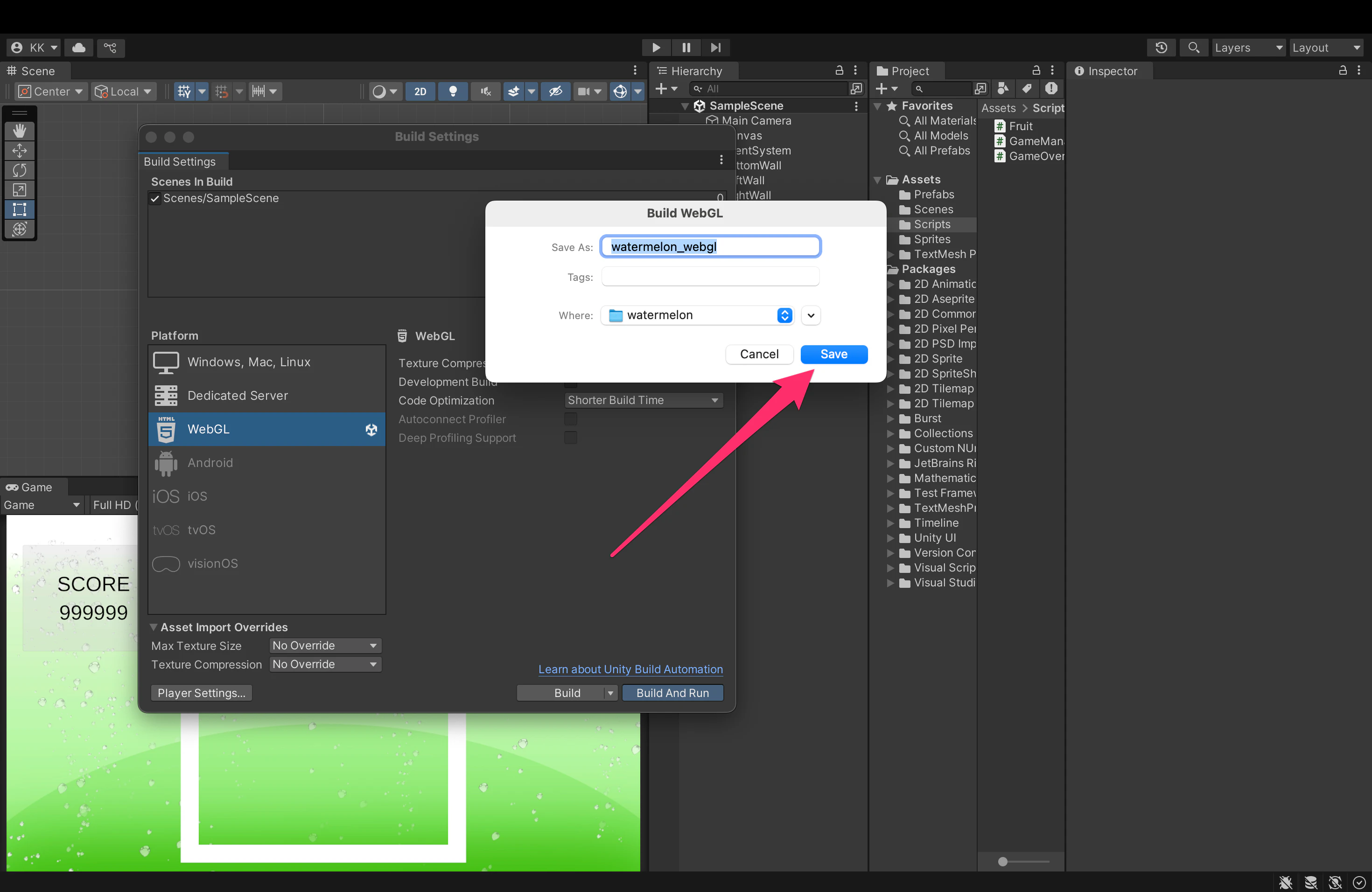The image size is (1372, 892).
Task: Open the Build Settings kebab menu
Action: [x=721, y=160]
